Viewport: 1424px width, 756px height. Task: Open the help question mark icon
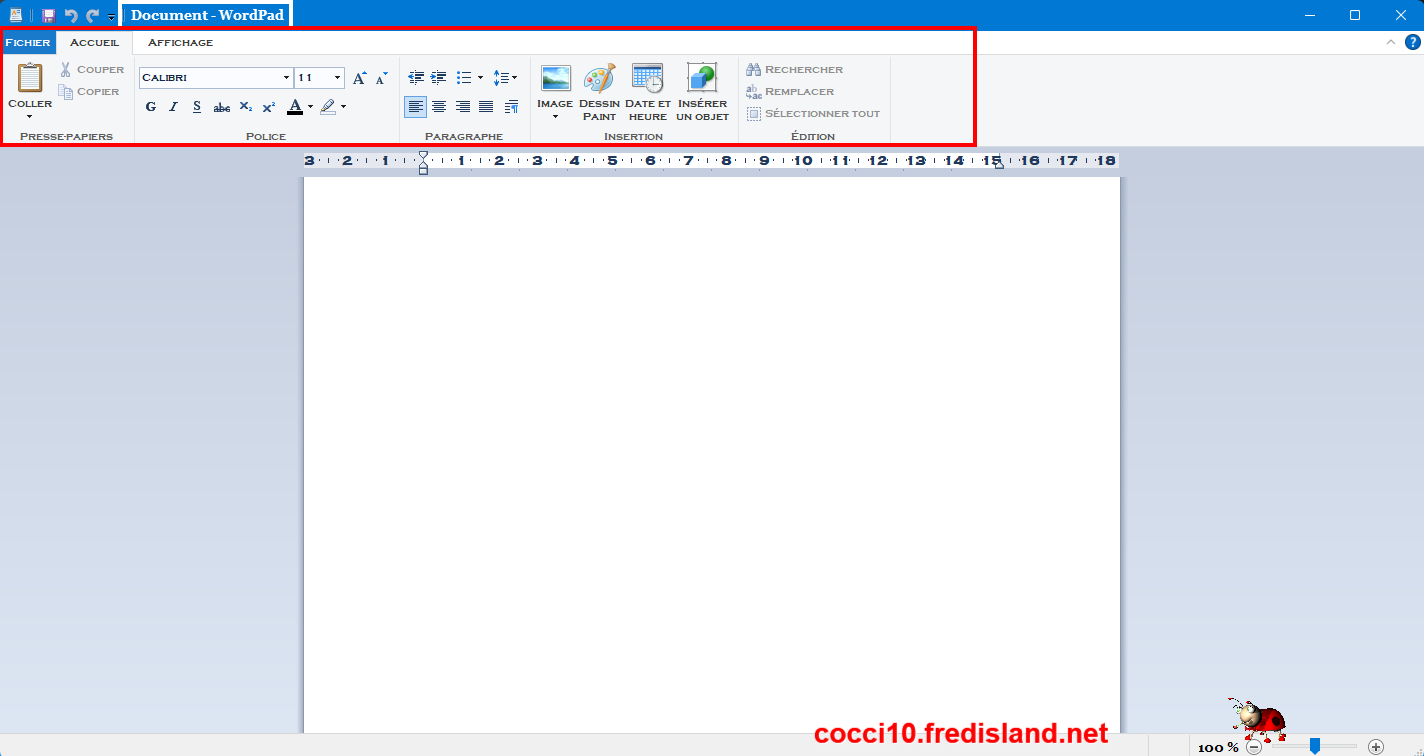(x=1413, y=42)
